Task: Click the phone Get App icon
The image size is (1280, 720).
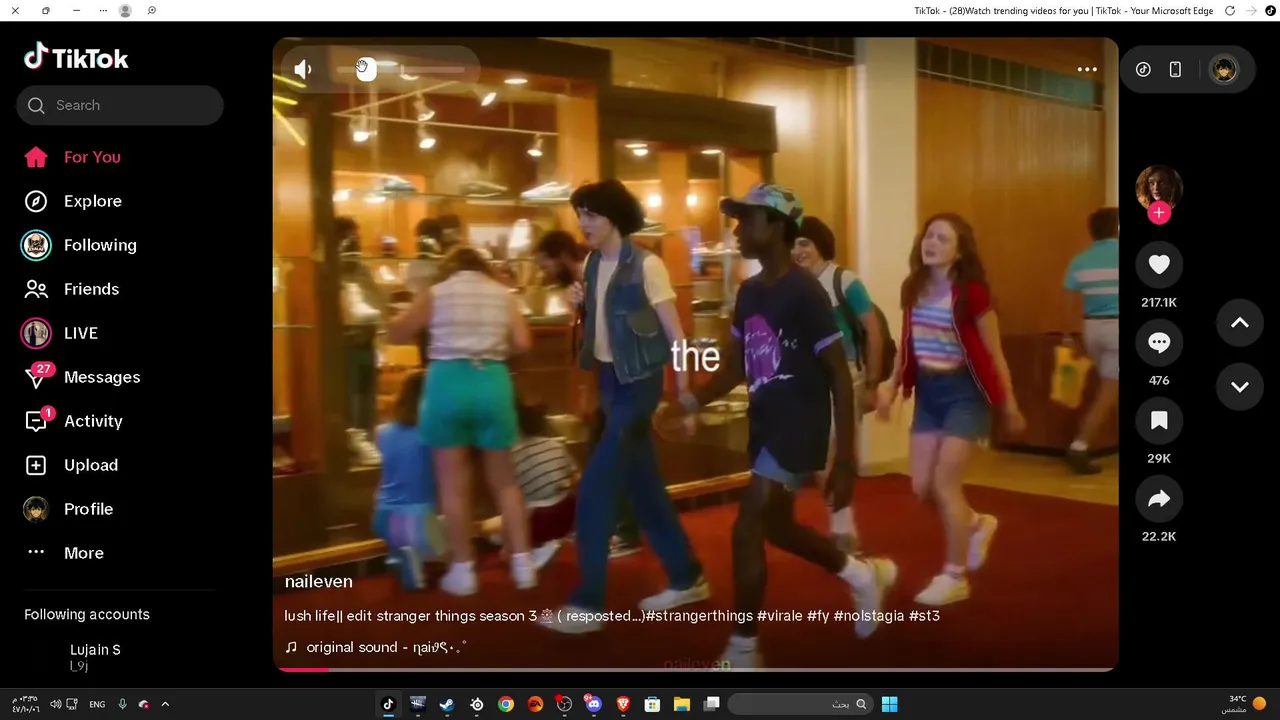Action: (x=1176, y=69)
